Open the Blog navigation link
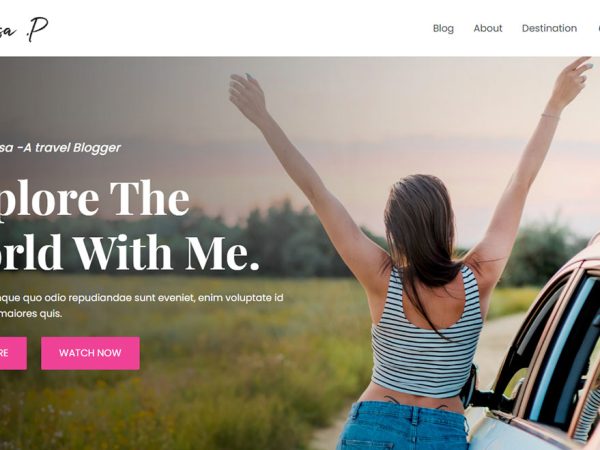The image size is (600, 450). coord(443,28)
